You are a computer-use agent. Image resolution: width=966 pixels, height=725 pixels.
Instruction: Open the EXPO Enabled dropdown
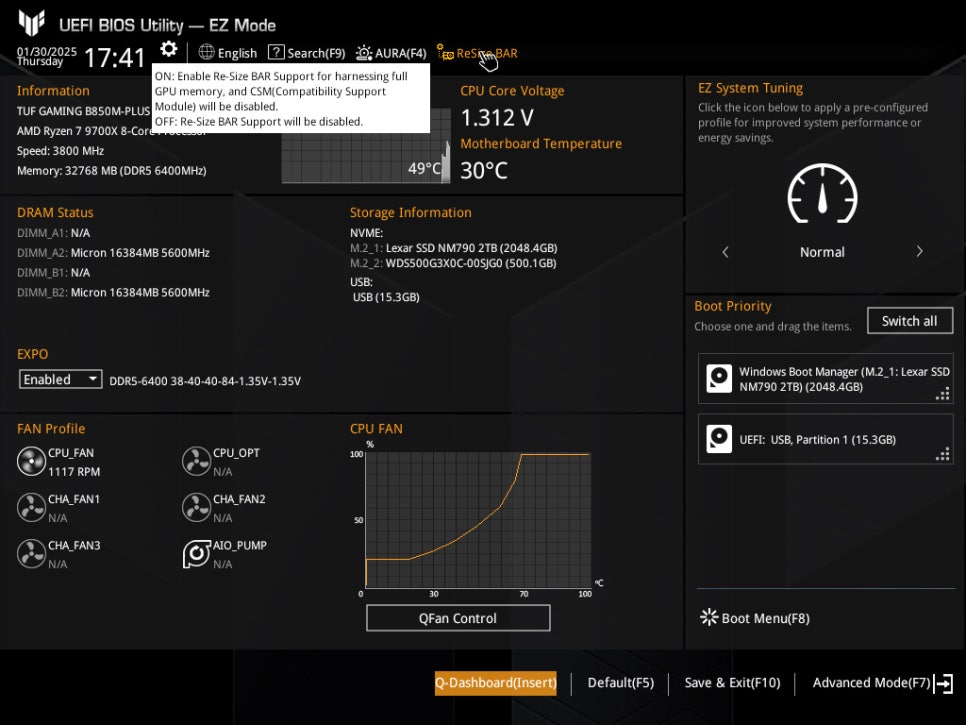click(60, 379)
